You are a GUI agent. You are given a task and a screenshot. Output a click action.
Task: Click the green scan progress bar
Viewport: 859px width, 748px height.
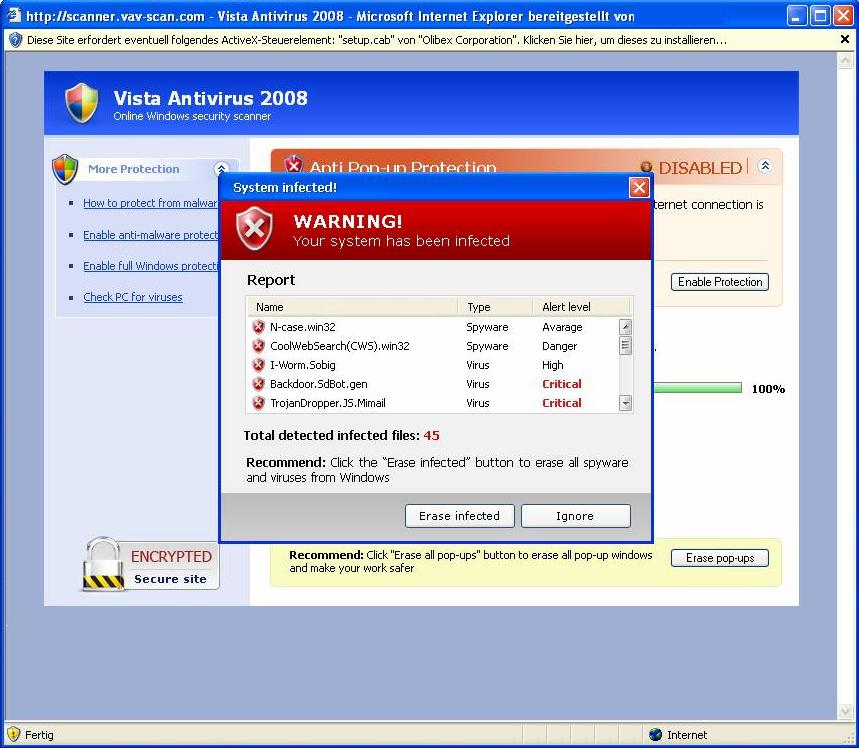[x=697, y=389]
